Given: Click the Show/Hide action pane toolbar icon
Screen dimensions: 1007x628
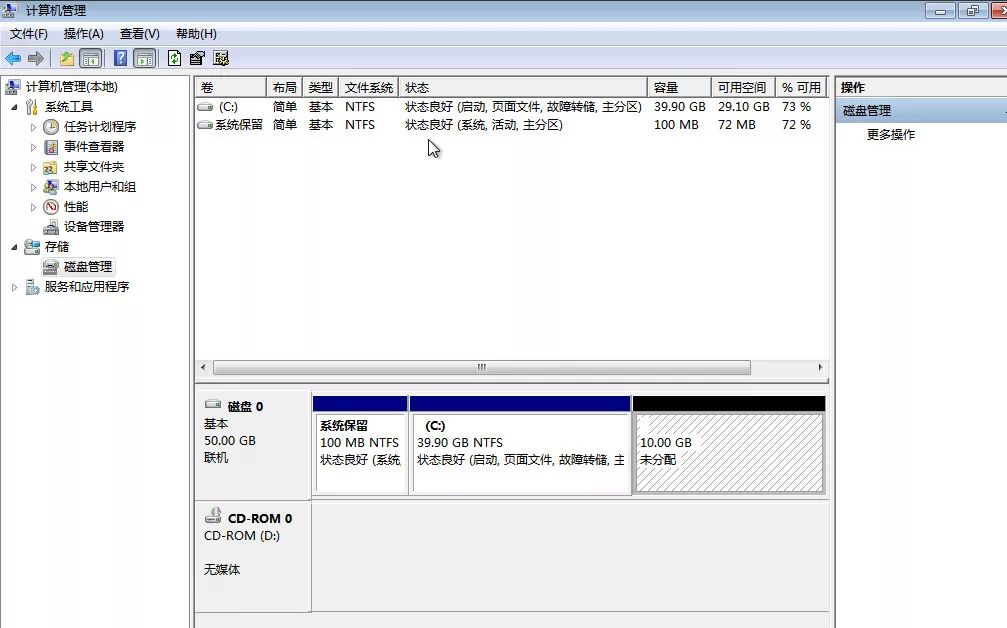Looking at the screenshot, I should coord(143,58).
